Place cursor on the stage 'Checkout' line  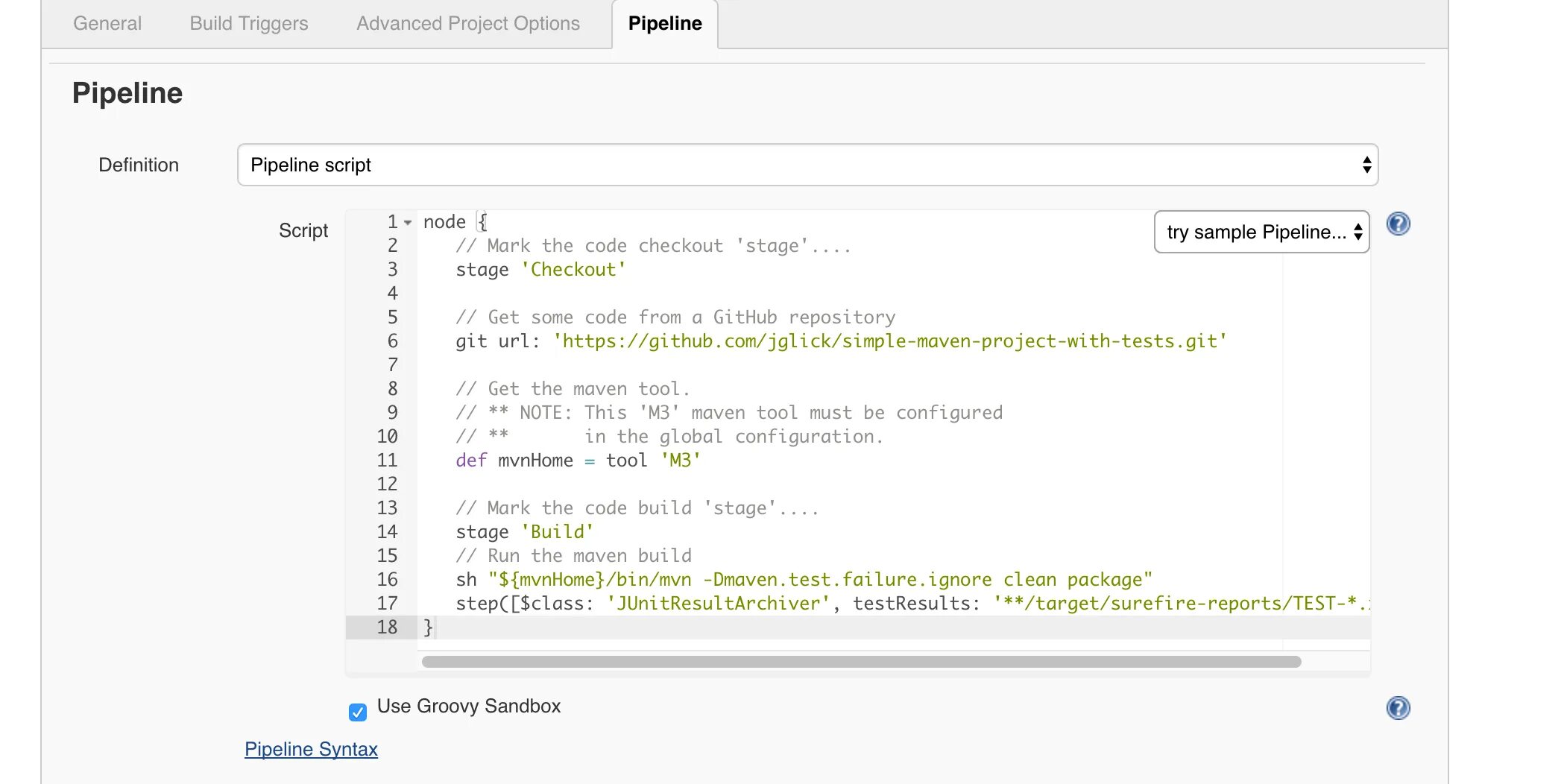(540, 270)
